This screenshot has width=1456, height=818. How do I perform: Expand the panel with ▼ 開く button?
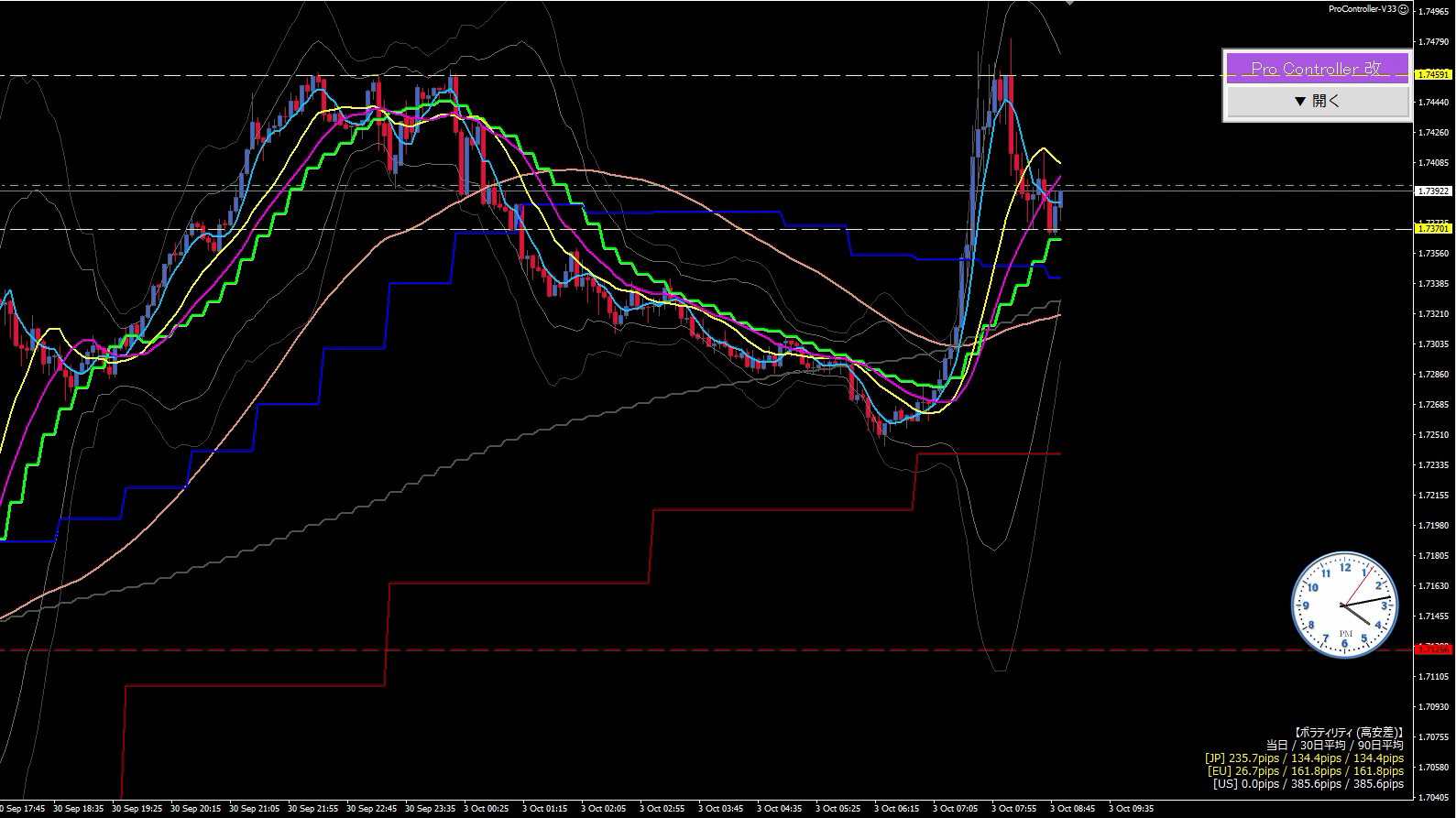point(1317,101)
